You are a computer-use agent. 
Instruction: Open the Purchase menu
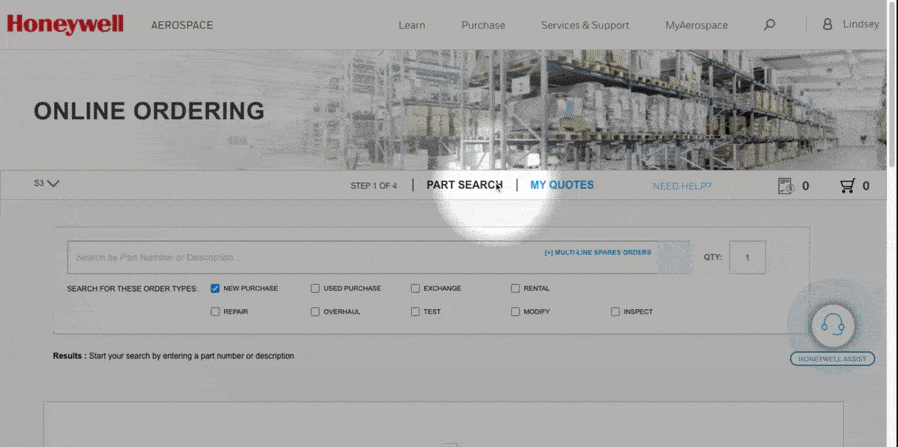[x=483, y=25]
